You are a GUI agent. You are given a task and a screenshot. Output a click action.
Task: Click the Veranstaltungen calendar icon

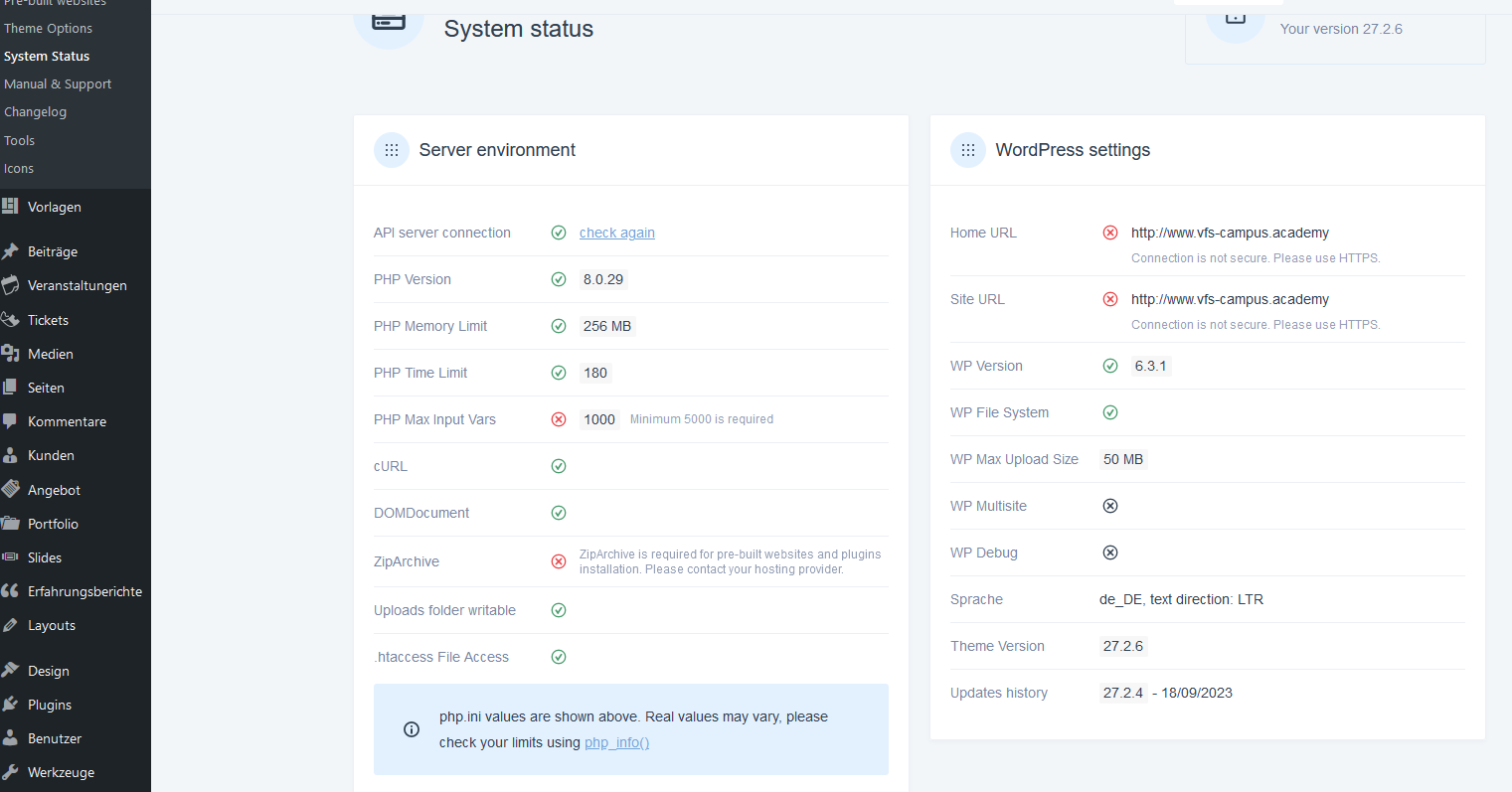click(10, 285)
